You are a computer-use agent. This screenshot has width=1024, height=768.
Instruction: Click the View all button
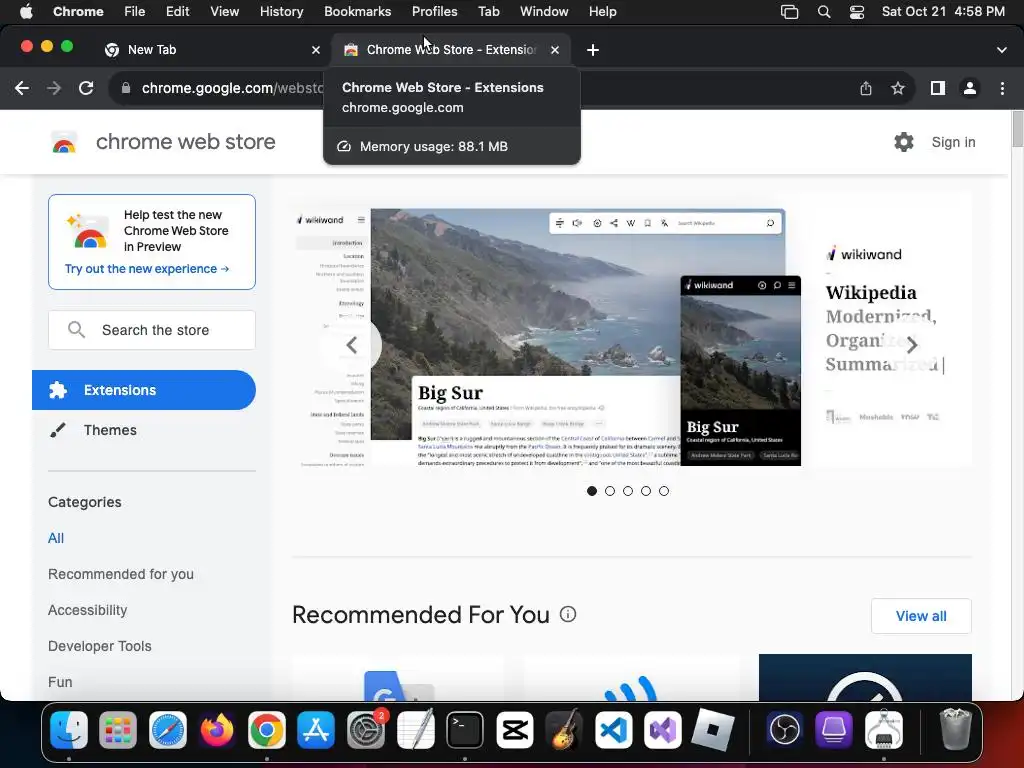[921, 616]
